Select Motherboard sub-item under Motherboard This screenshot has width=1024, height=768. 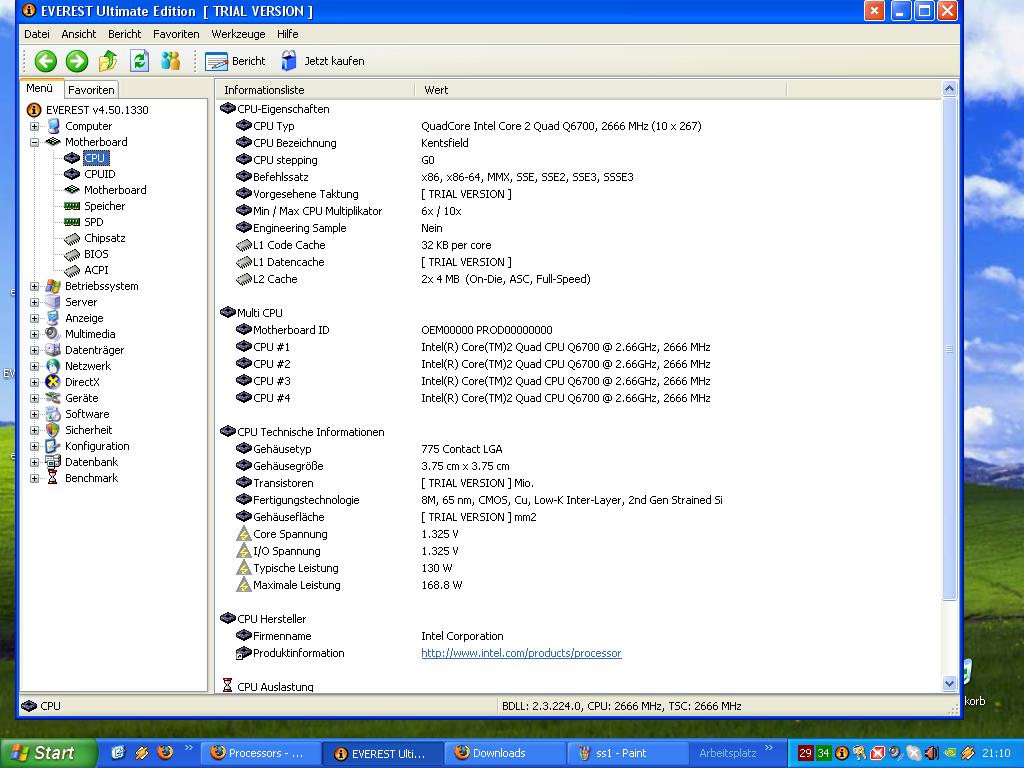click(x=115, y=190)
